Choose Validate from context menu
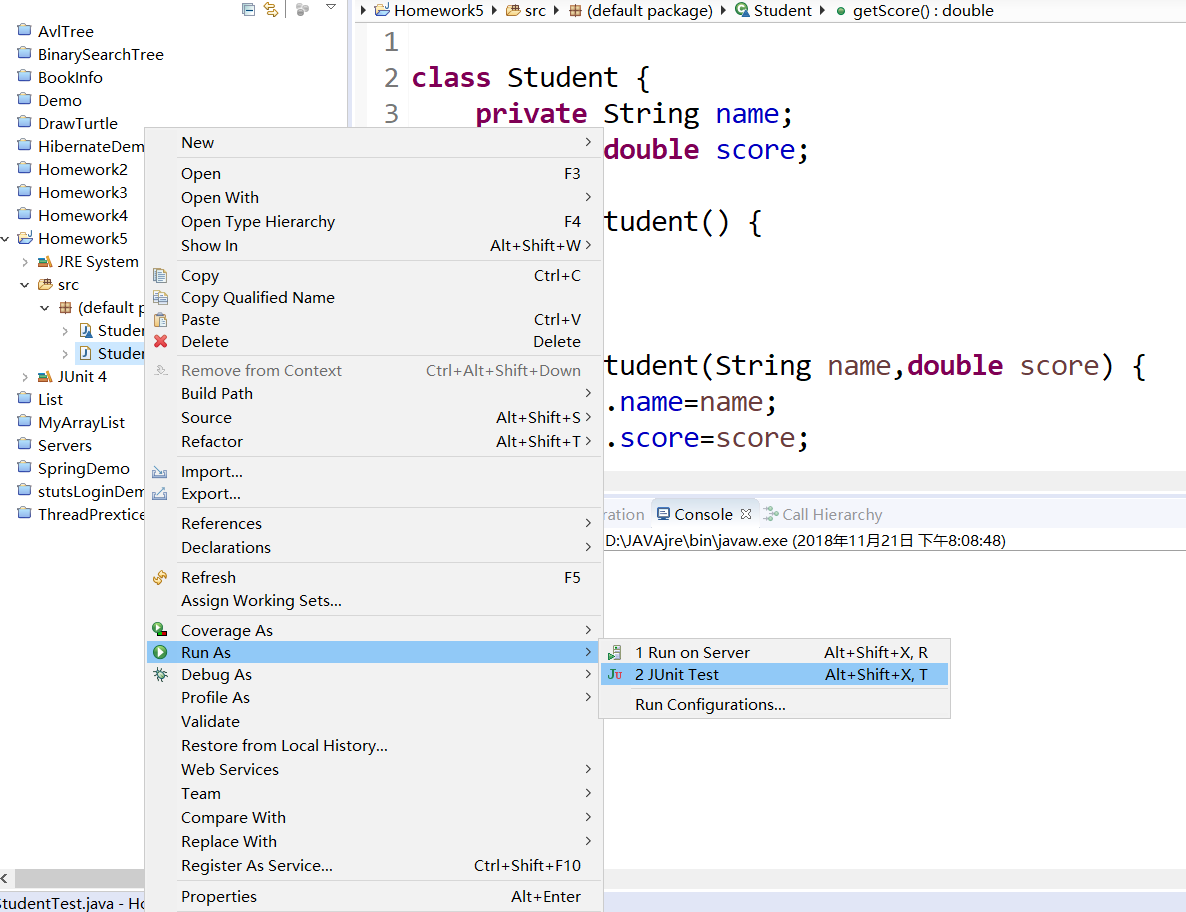1186x912 pixels. [374, 722]
